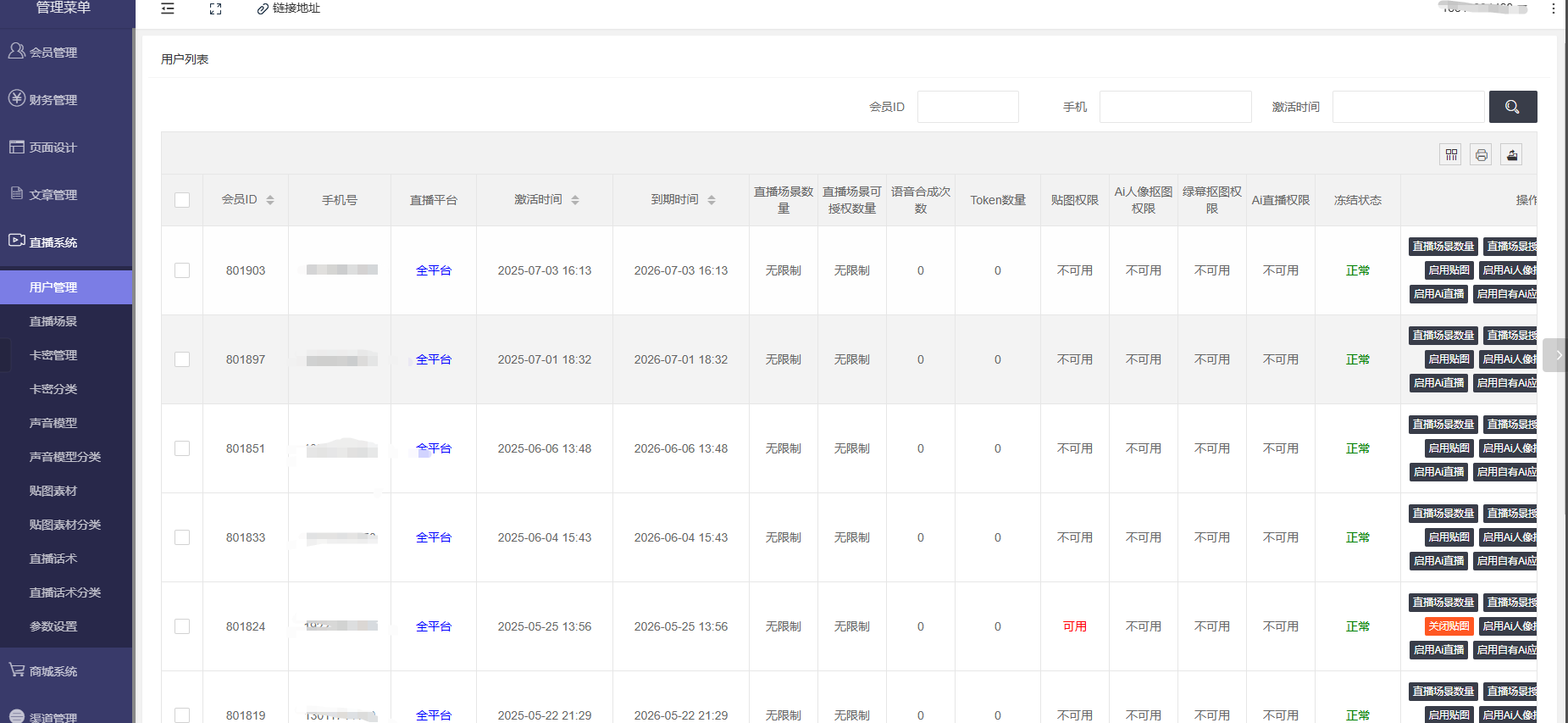Open 声音模型 submenu item

[x=66, y=423]
